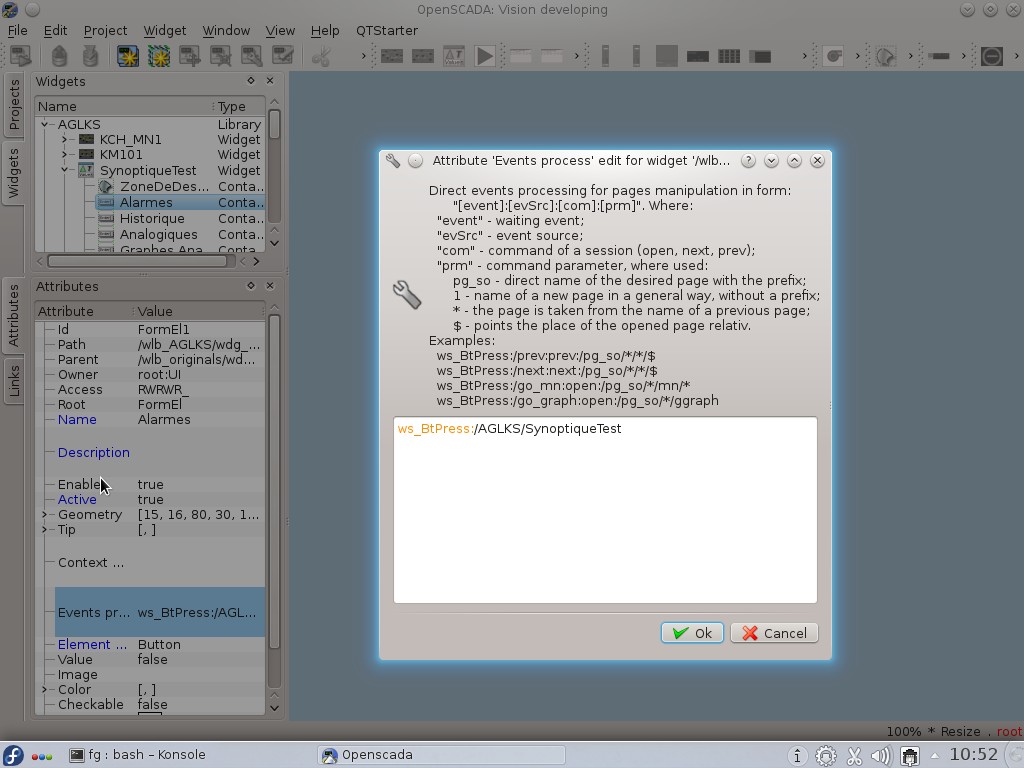
Task: Click the close button of Attributes panel
Action: tap(269, 286)
